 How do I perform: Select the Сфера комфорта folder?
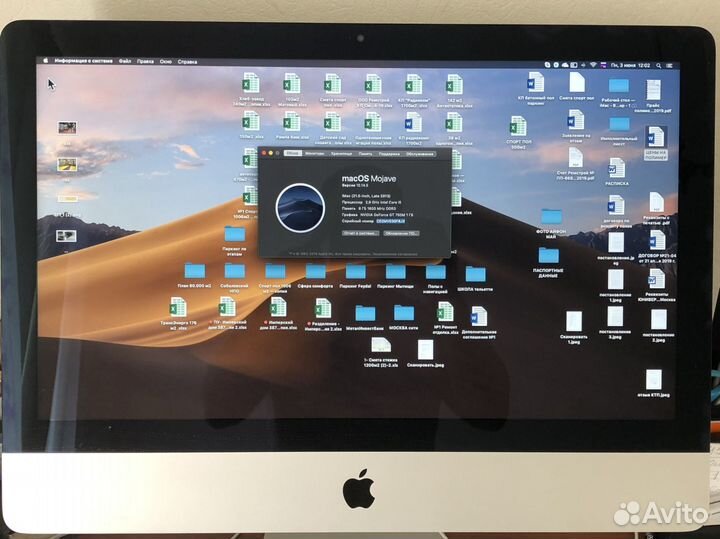(x=315, y=275)
